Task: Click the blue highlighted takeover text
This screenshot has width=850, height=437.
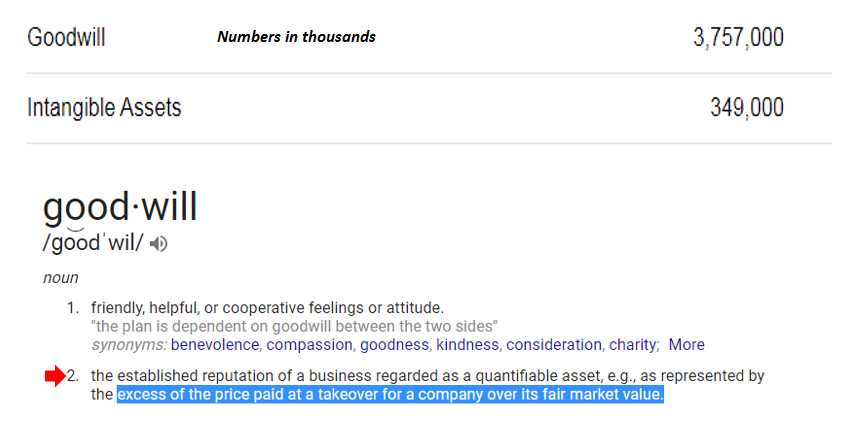Action: [x=390, y=395]
